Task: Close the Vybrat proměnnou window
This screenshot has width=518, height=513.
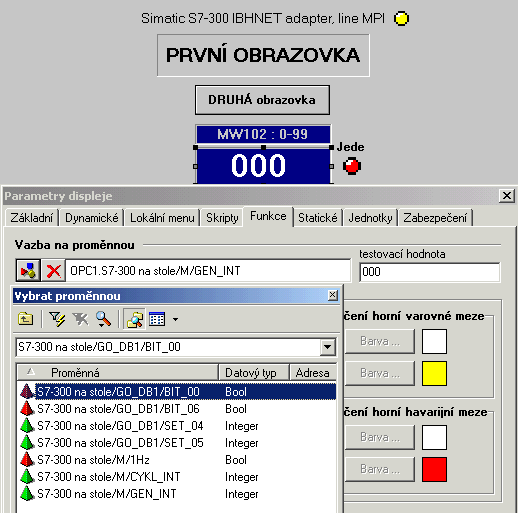Action: 332,295
